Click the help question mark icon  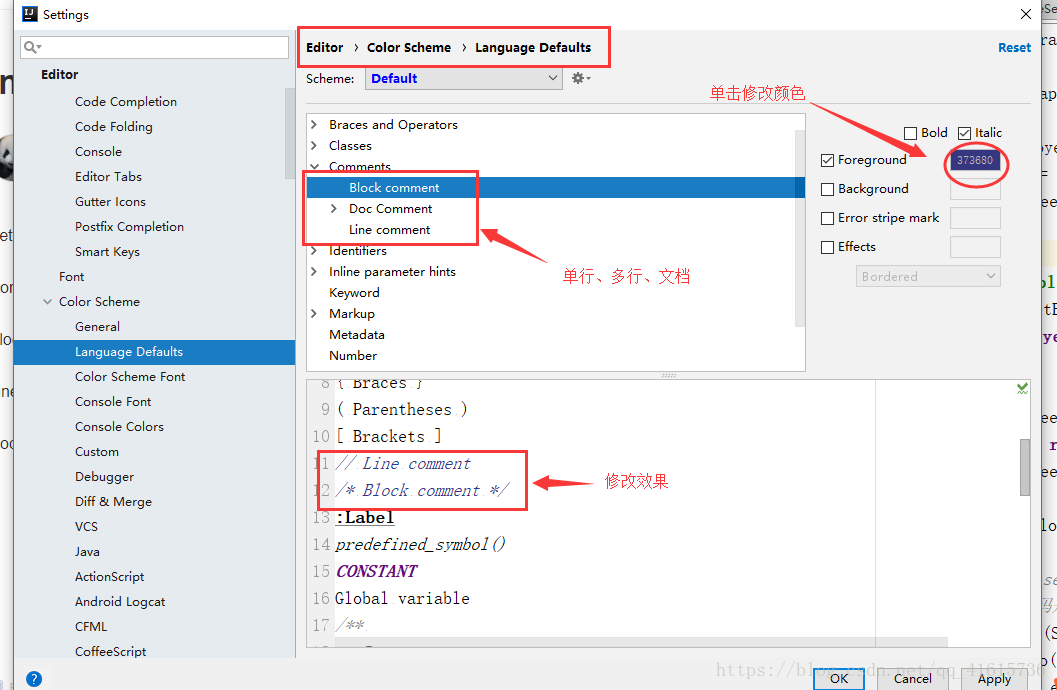coord(34,679)
